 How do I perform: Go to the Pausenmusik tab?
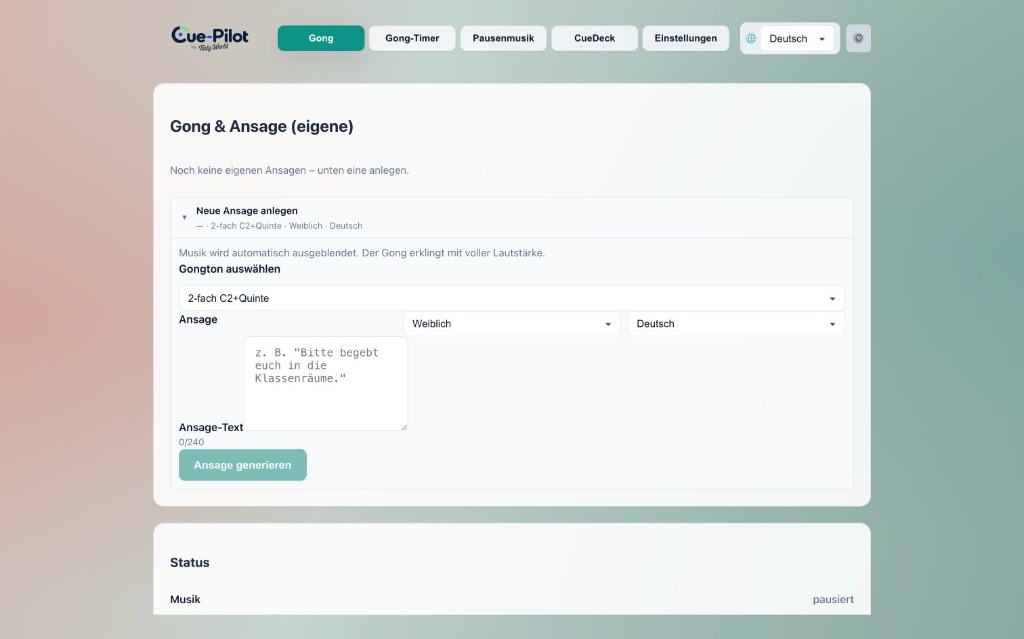(504, 38)
